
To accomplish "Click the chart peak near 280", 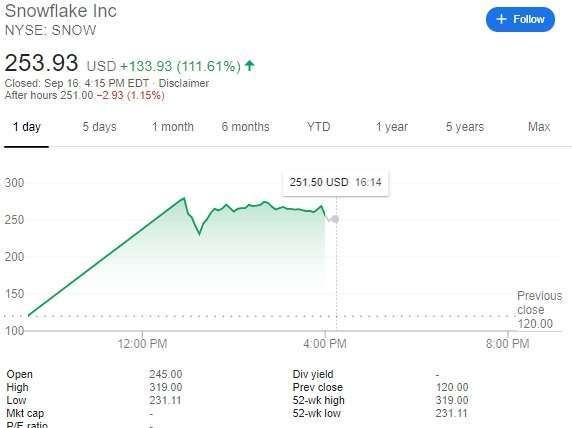I will 184,198.
